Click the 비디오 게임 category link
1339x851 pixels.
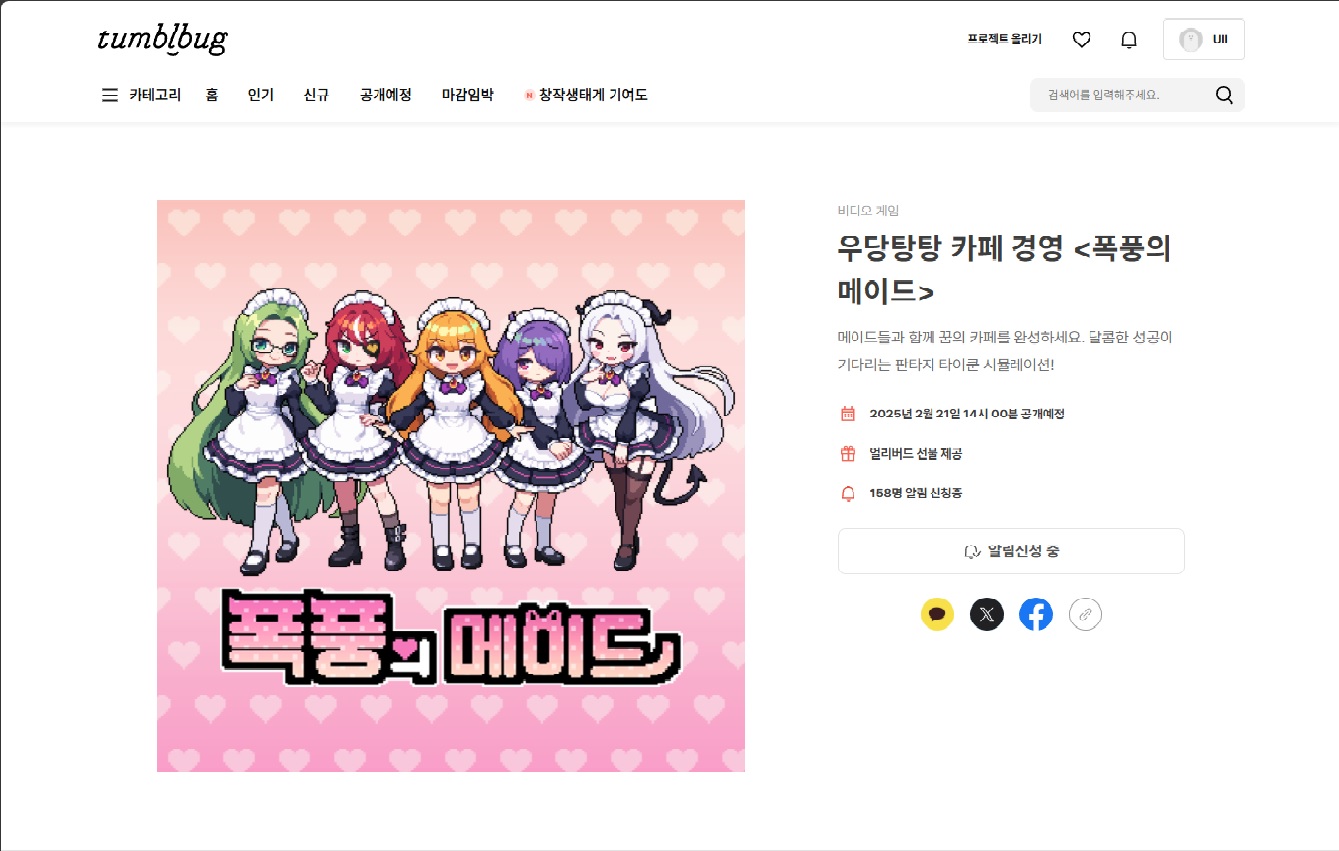click(x=868, y=210)
